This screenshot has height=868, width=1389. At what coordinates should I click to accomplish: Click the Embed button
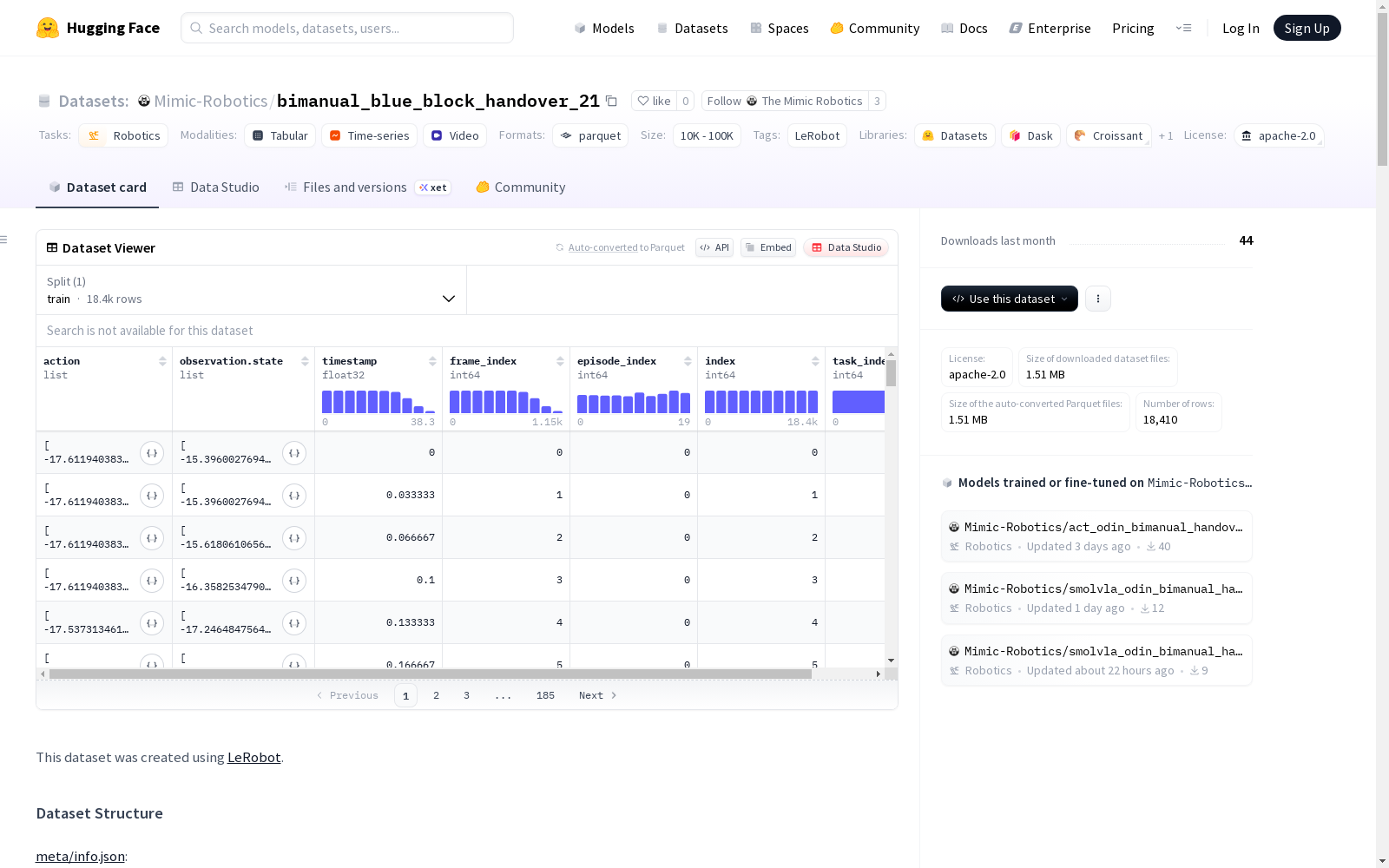[x=768, y=247]
